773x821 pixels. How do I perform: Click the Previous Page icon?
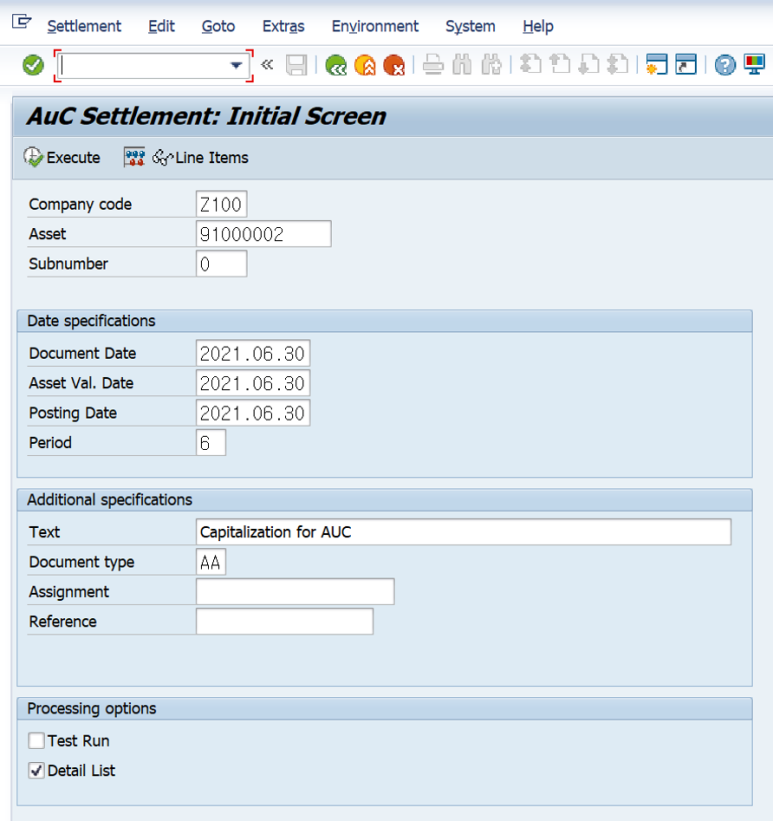pos(560,65)
